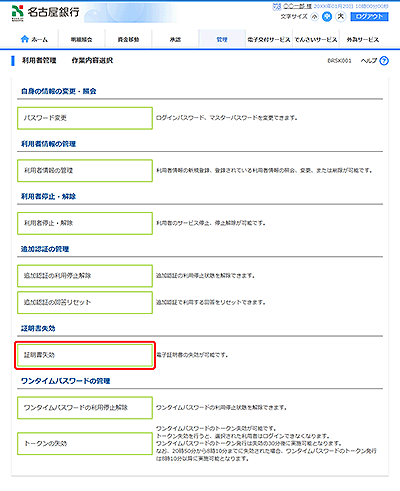Click the highlighted 証明書失効 button
The height and width of the screenshot is (491, 400).
pyautogui.click(x=85, y=355)
